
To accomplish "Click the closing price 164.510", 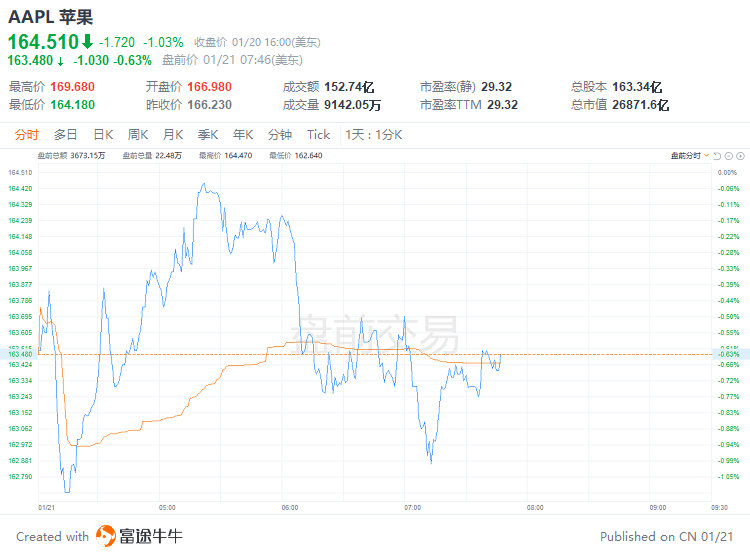I will (x=43, y=42).
